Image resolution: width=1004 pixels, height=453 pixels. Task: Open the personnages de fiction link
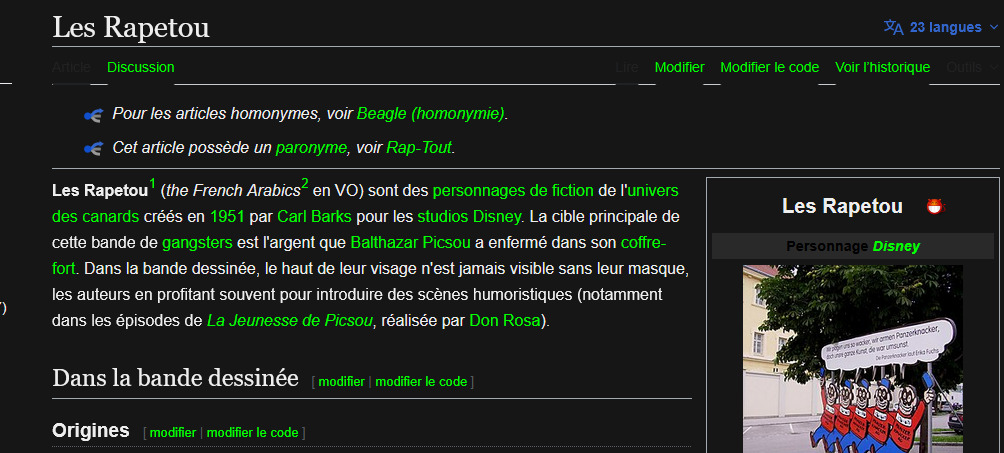click(x=513, y=190)
